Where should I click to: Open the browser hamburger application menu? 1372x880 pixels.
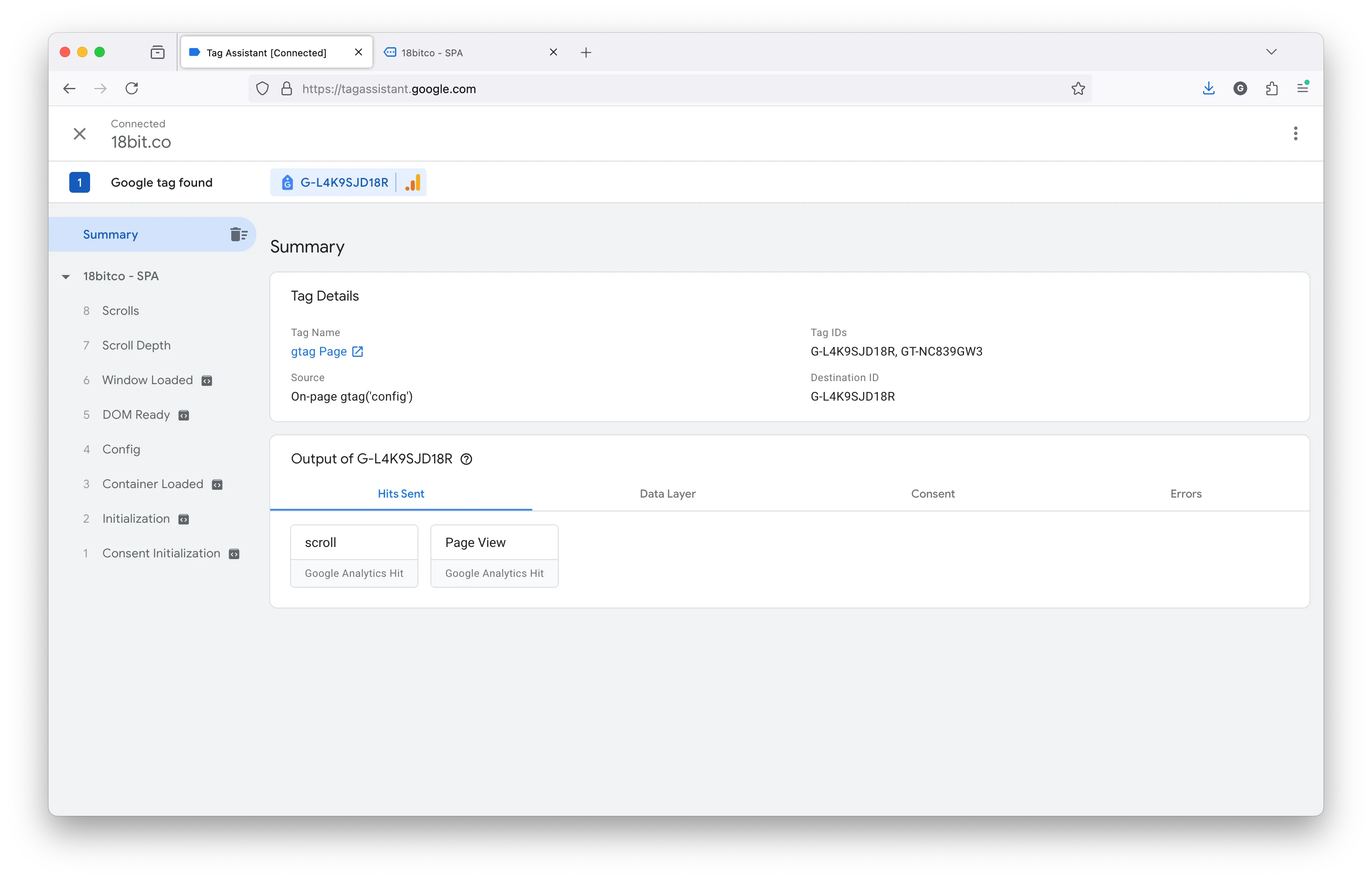coord(1303,88)
